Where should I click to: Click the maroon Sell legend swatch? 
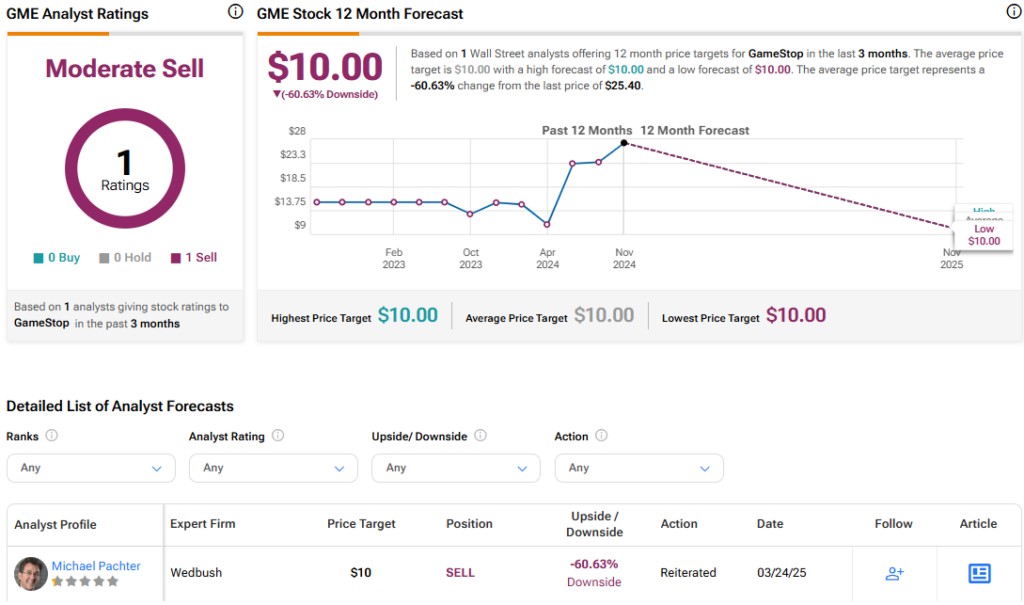coord(176,258)
